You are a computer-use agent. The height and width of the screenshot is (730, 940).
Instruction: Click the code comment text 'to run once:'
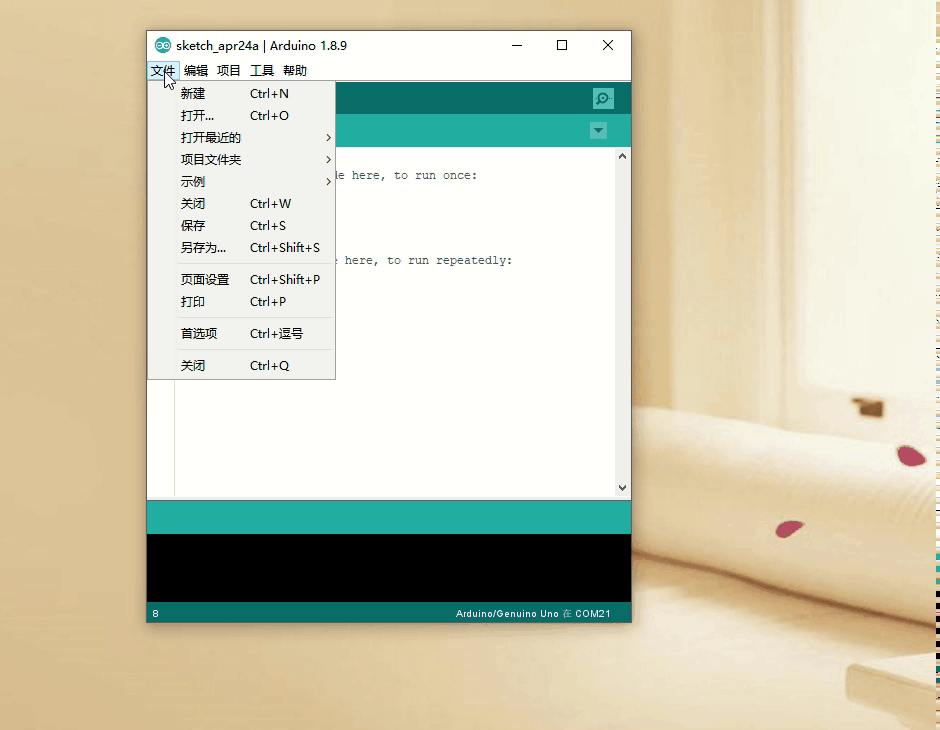[436, 176]
